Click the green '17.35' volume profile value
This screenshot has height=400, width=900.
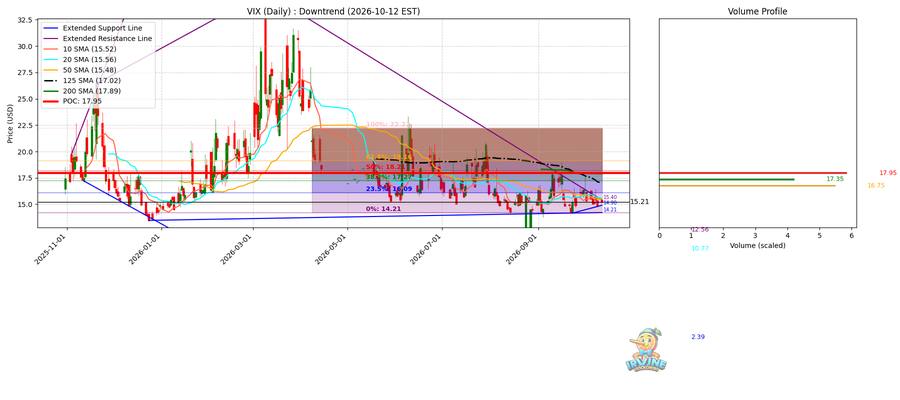(835, 180)
